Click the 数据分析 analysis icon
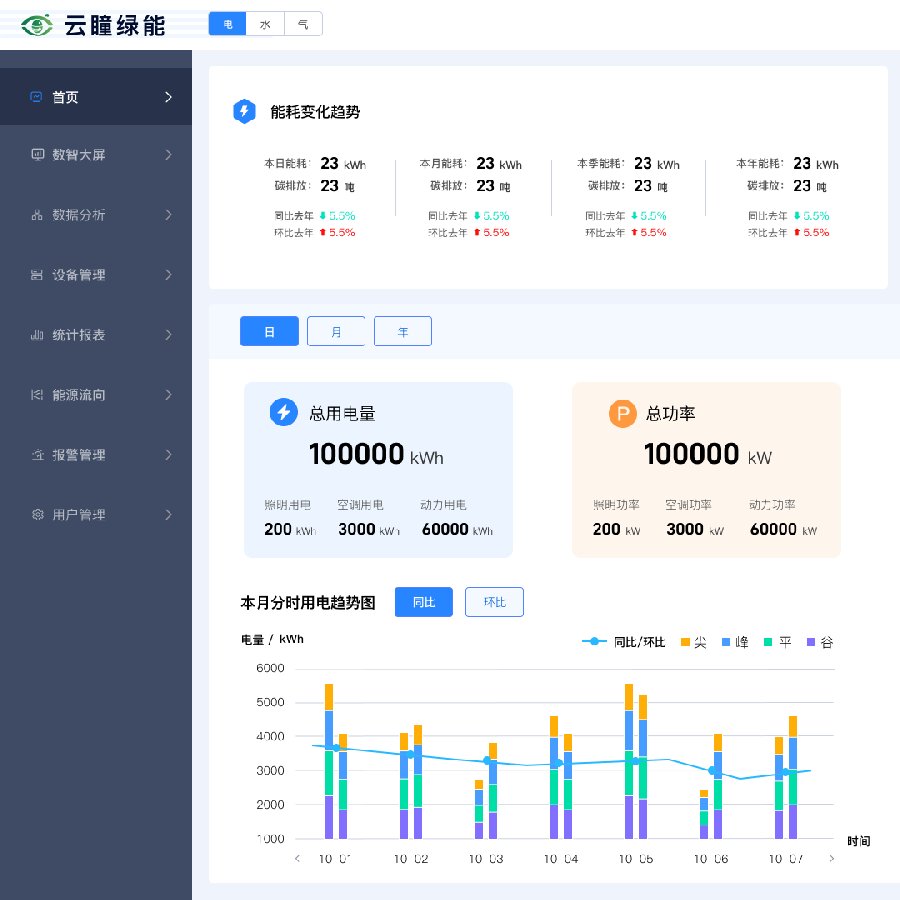 click(37, 215)
